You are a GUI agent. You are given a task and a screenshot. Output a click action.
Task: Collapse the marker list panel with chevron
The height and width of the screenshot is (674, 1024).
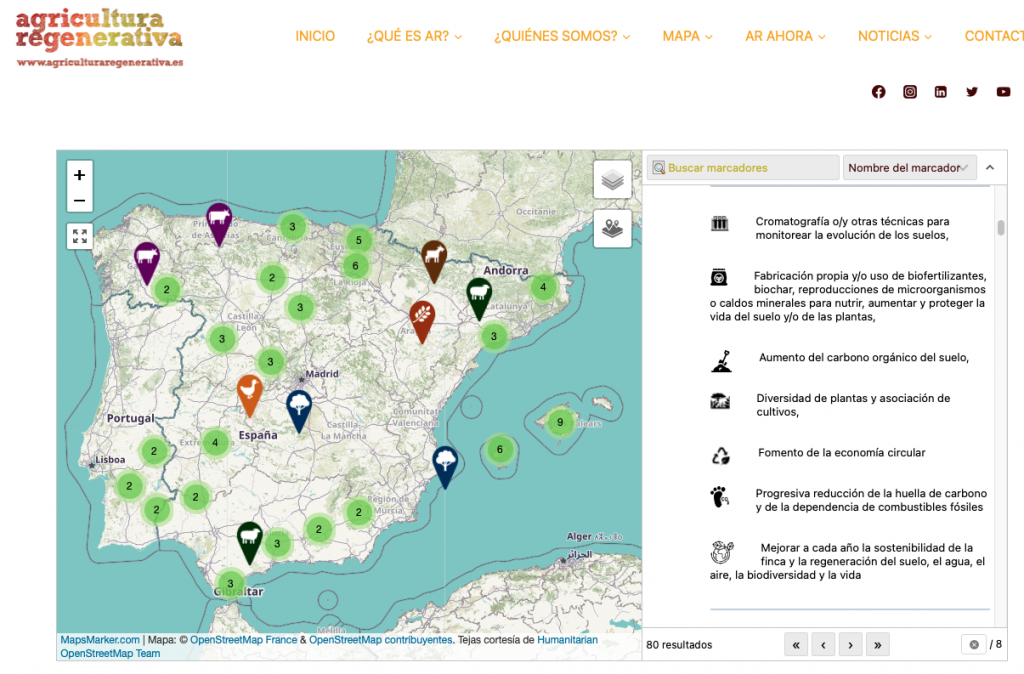990,168
